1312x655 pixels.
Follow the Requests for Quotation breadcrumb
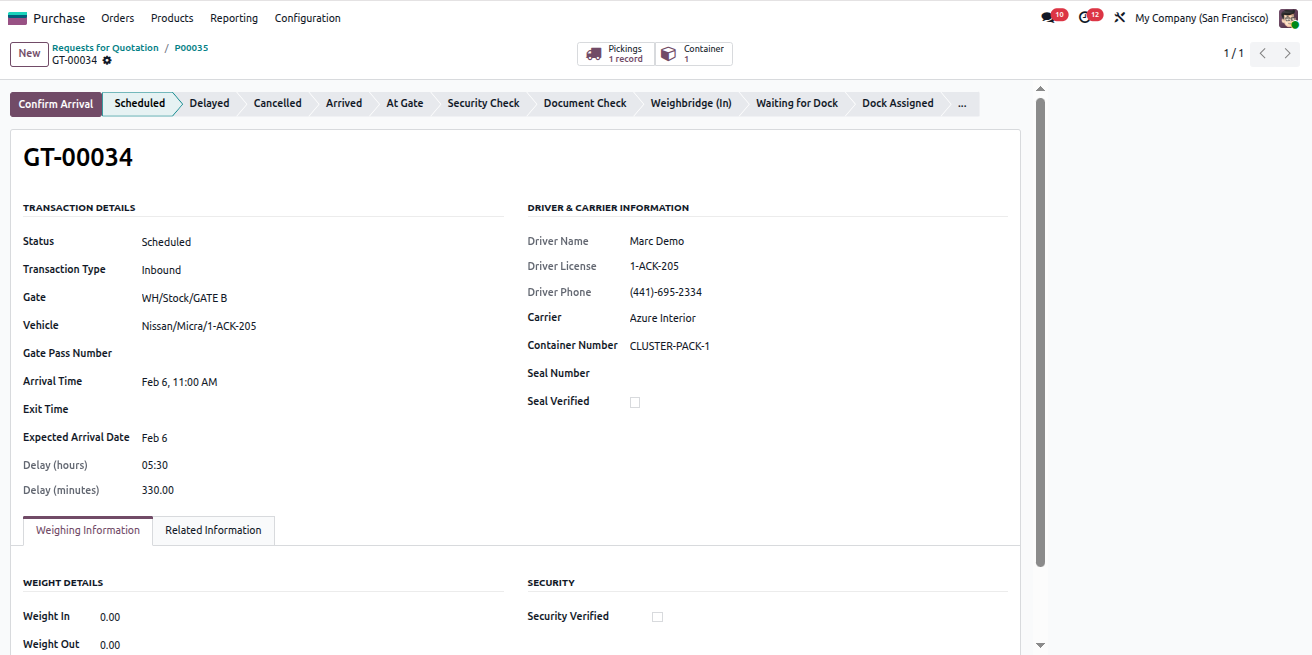pos(105,48)
